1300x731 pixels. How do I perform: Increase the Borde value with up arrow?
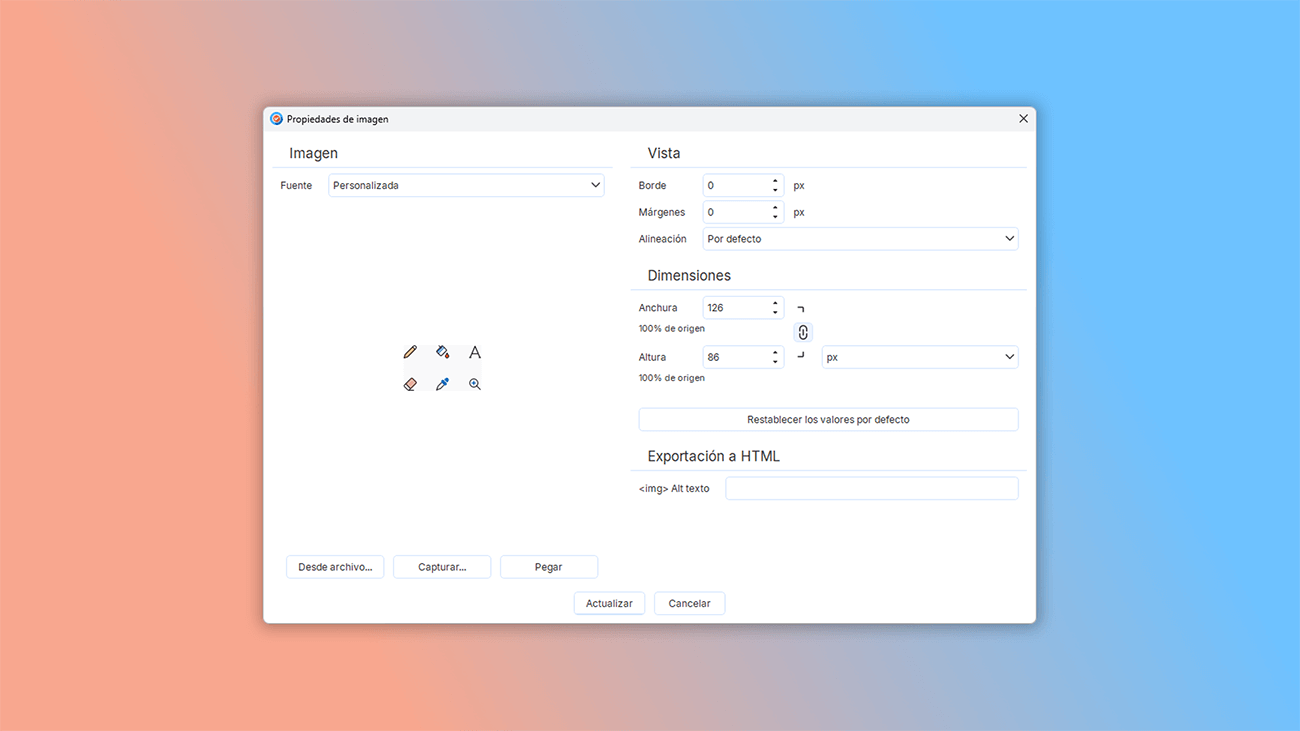point(775,181)
